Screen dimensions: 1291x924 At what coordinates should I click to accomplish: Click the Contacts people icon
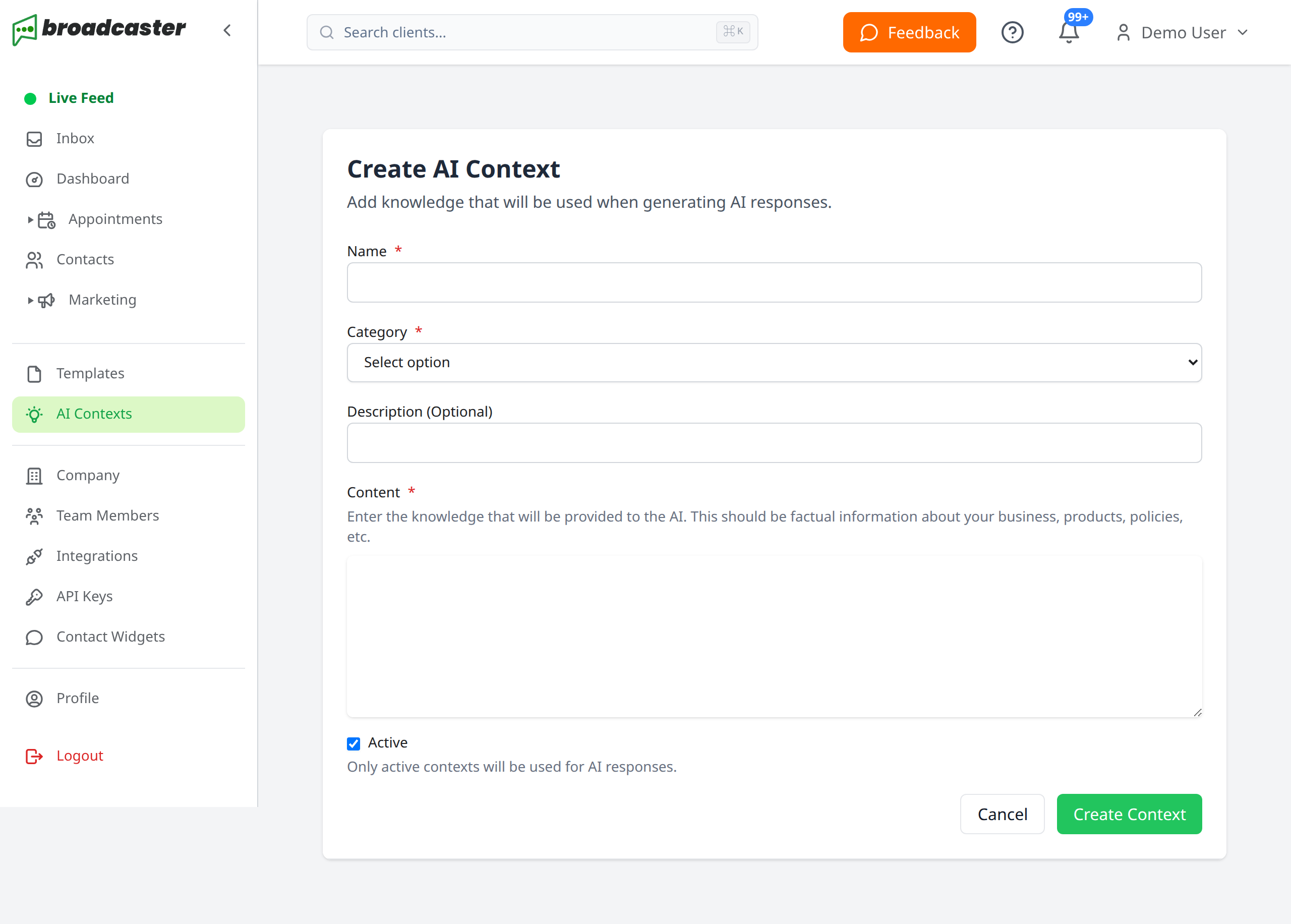(34, 260)
